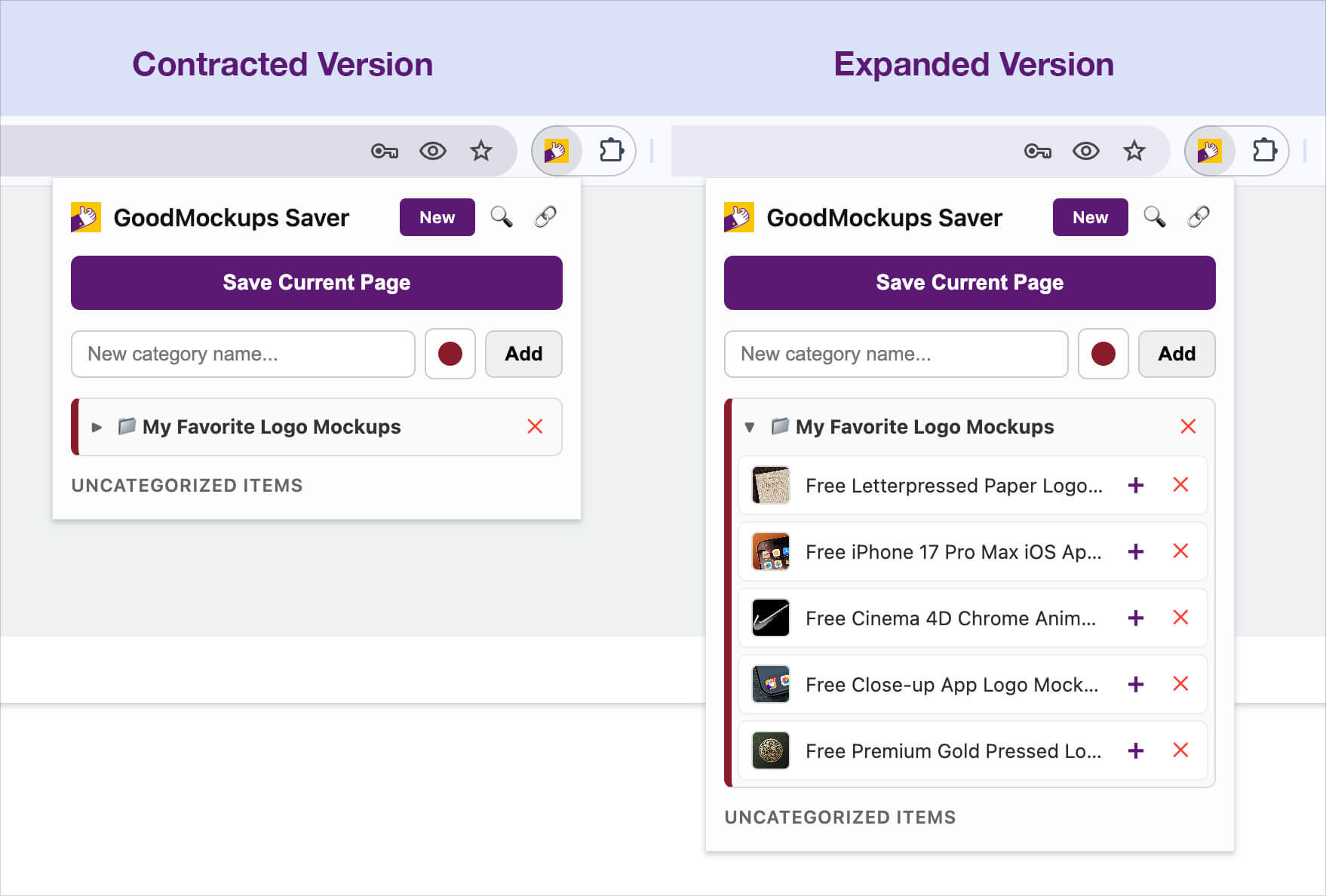
Task: Click New button in contracted popup
Action: tap(437, 217)
